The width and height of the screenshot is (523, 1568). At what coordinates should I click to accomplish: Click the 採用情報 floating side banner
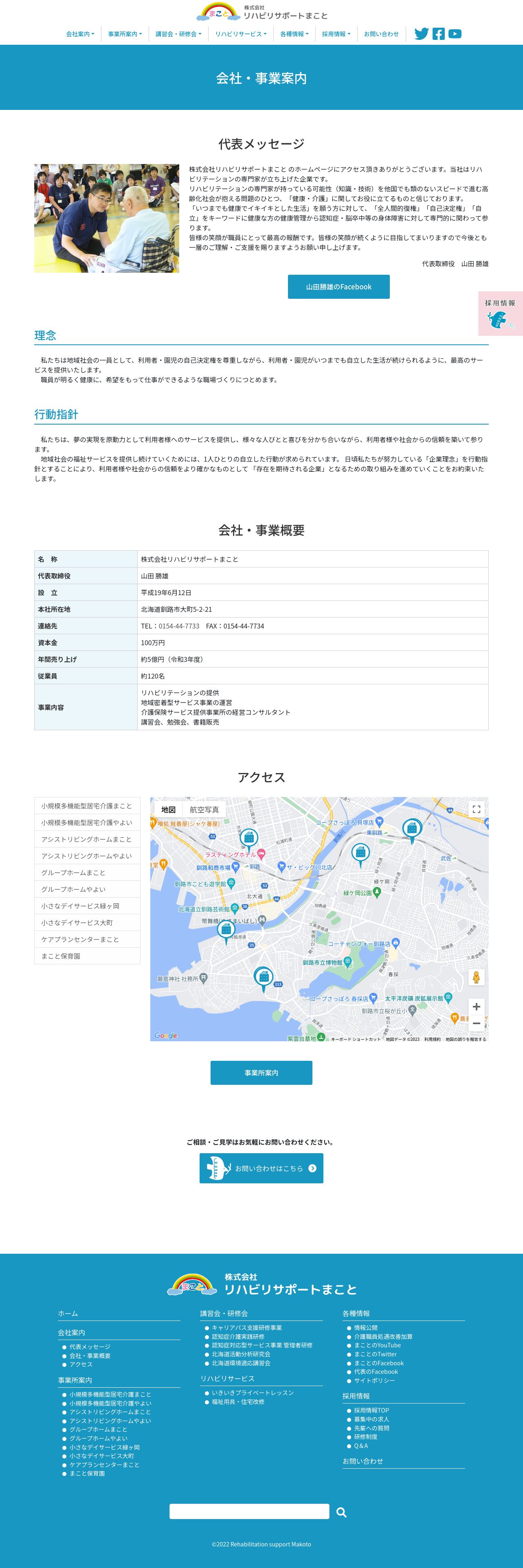coord(501,313)
